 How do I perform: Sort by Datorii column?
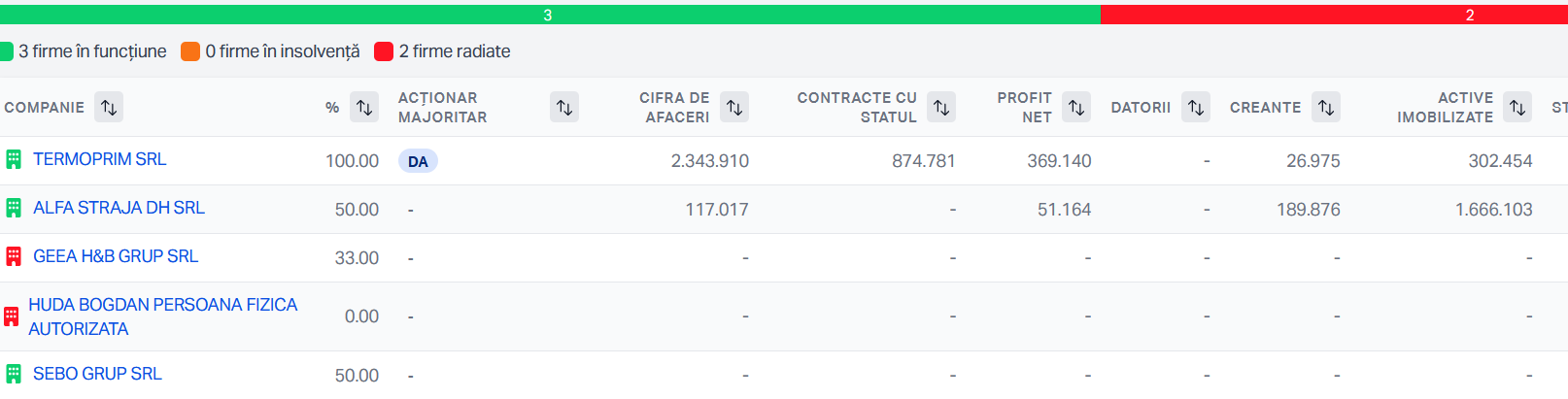click(x=1196, y=108)
